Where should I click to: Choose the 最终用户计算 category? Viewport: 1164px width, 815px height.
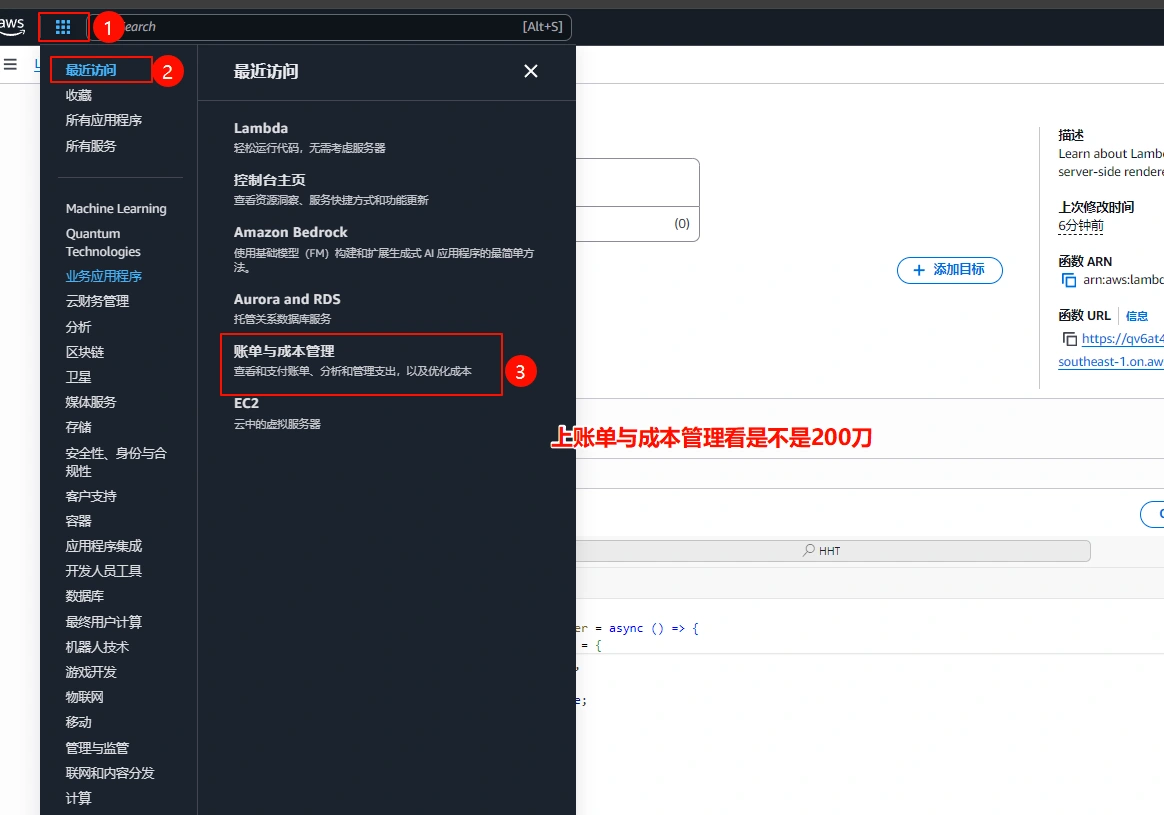(104, 622)
